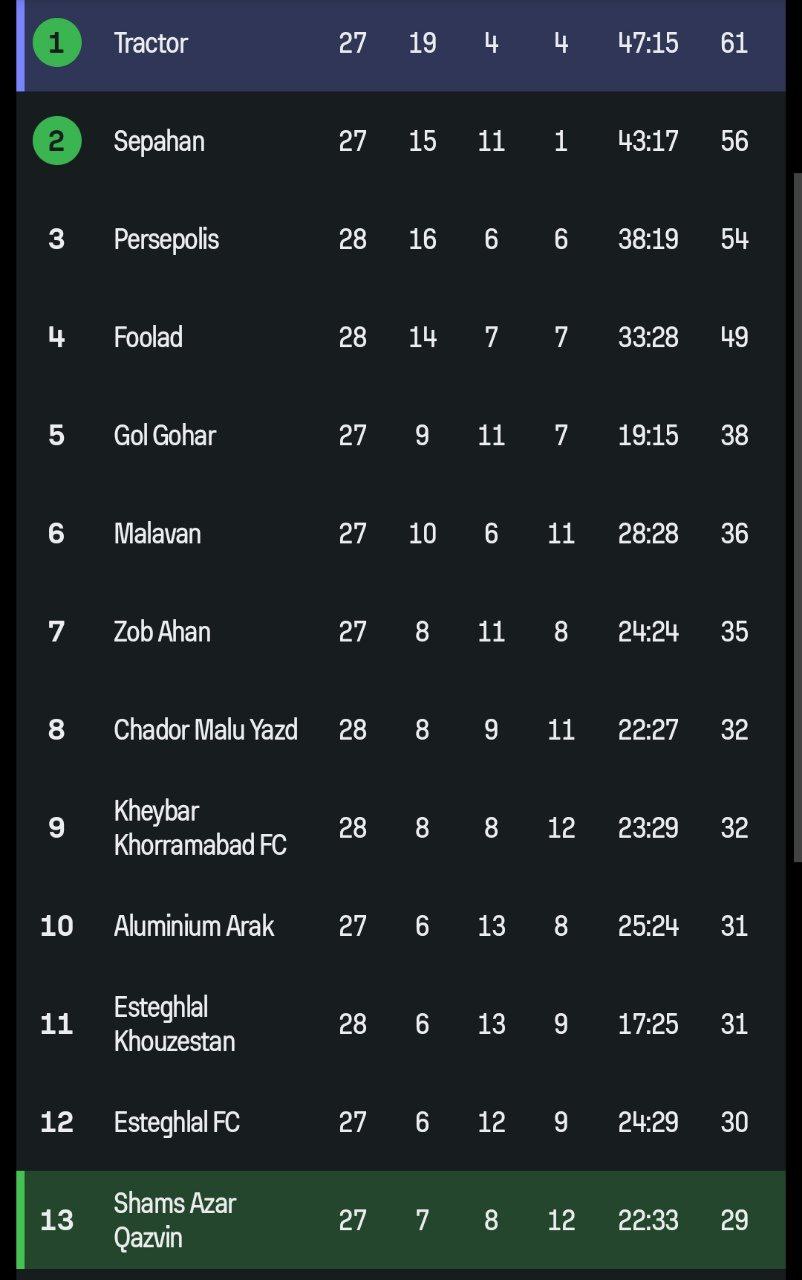802x1280 pixels.
Task: Click Chador Malu Yazd team name
Action: (205, 729)
